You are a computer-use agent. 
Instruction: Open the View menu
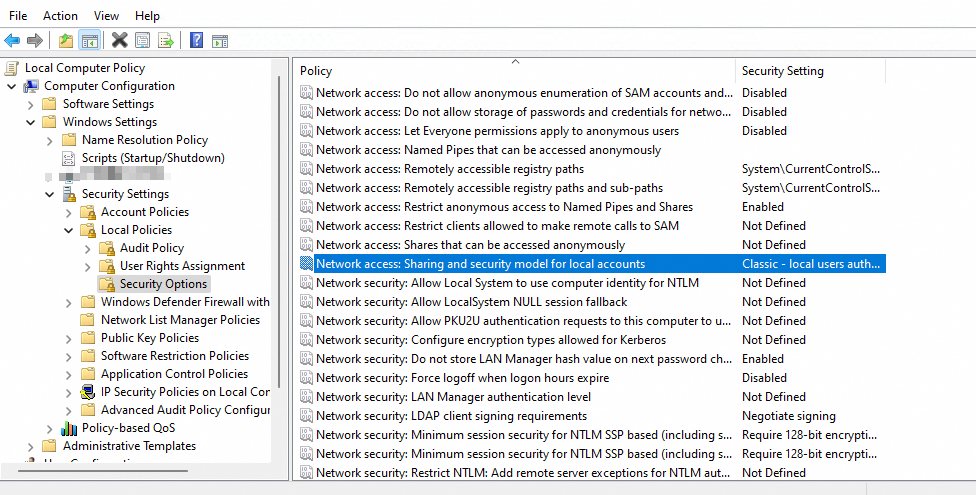tap(106, 16)
